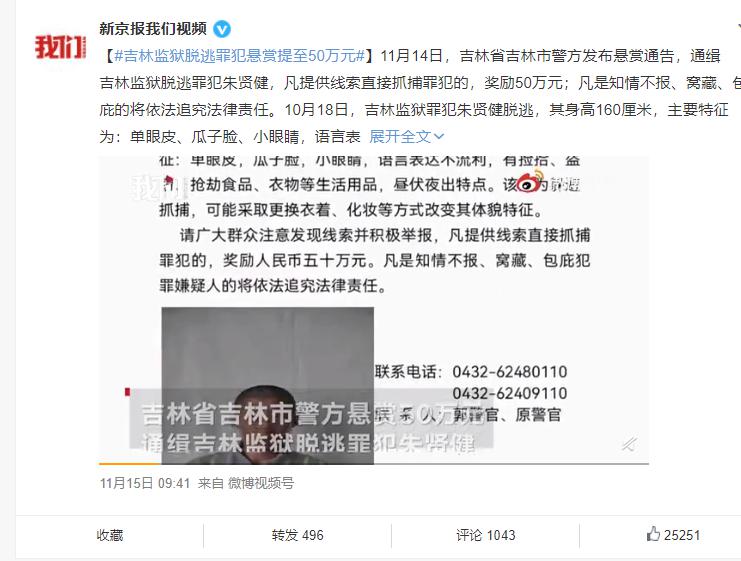Like the post with thumbs-up icon
Image resolution: width=741 pixels, height=561 pixels.
click(x=653, y=534)
